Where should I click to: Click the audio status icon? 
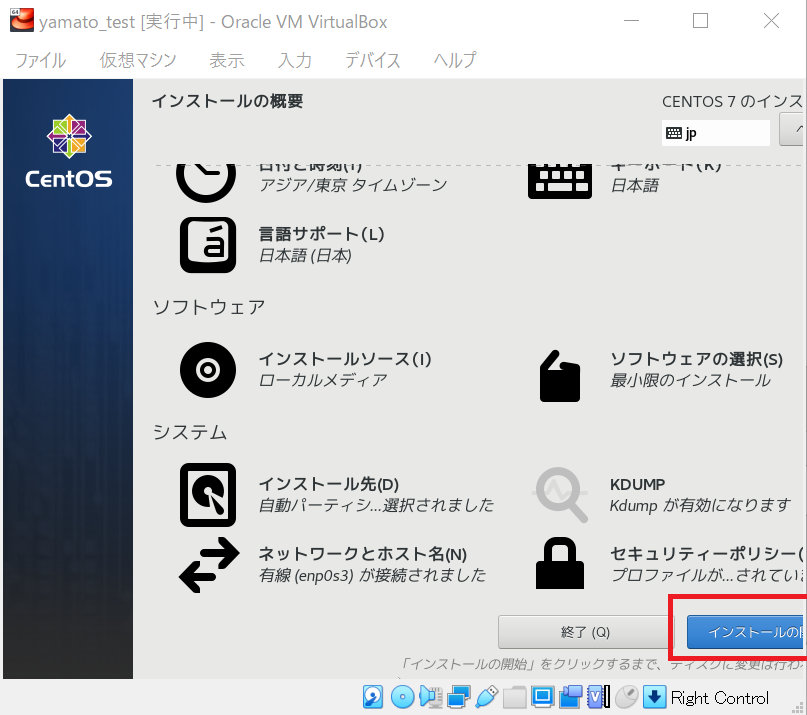(431, 697)
